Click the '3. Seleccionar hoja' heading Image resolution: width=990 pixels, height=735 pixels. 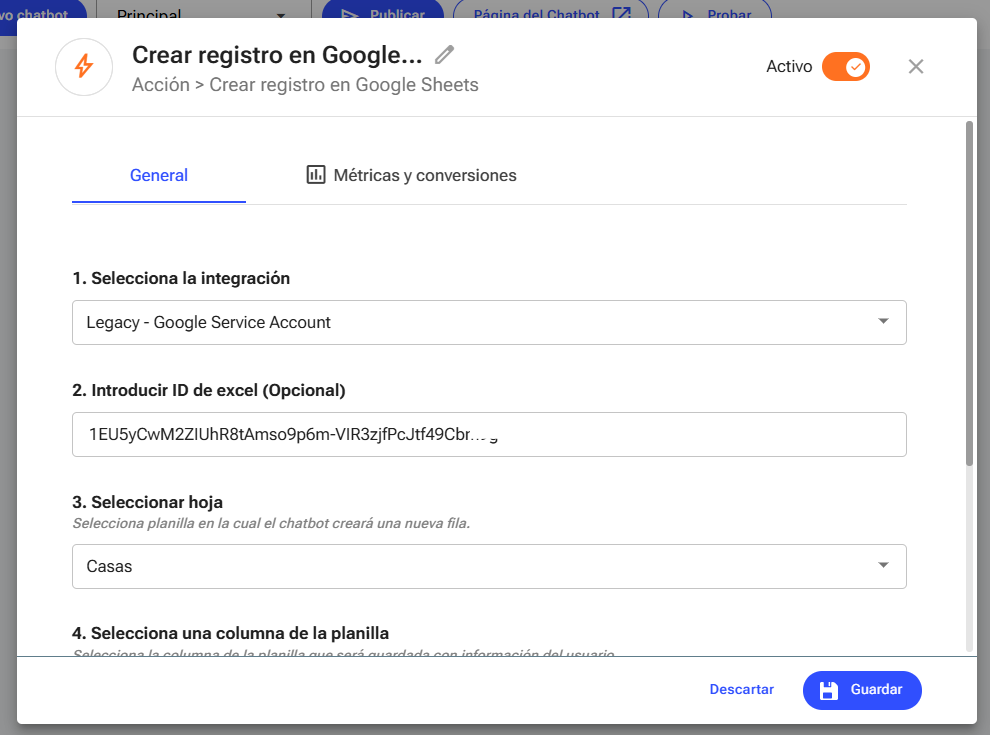(148, 502)
